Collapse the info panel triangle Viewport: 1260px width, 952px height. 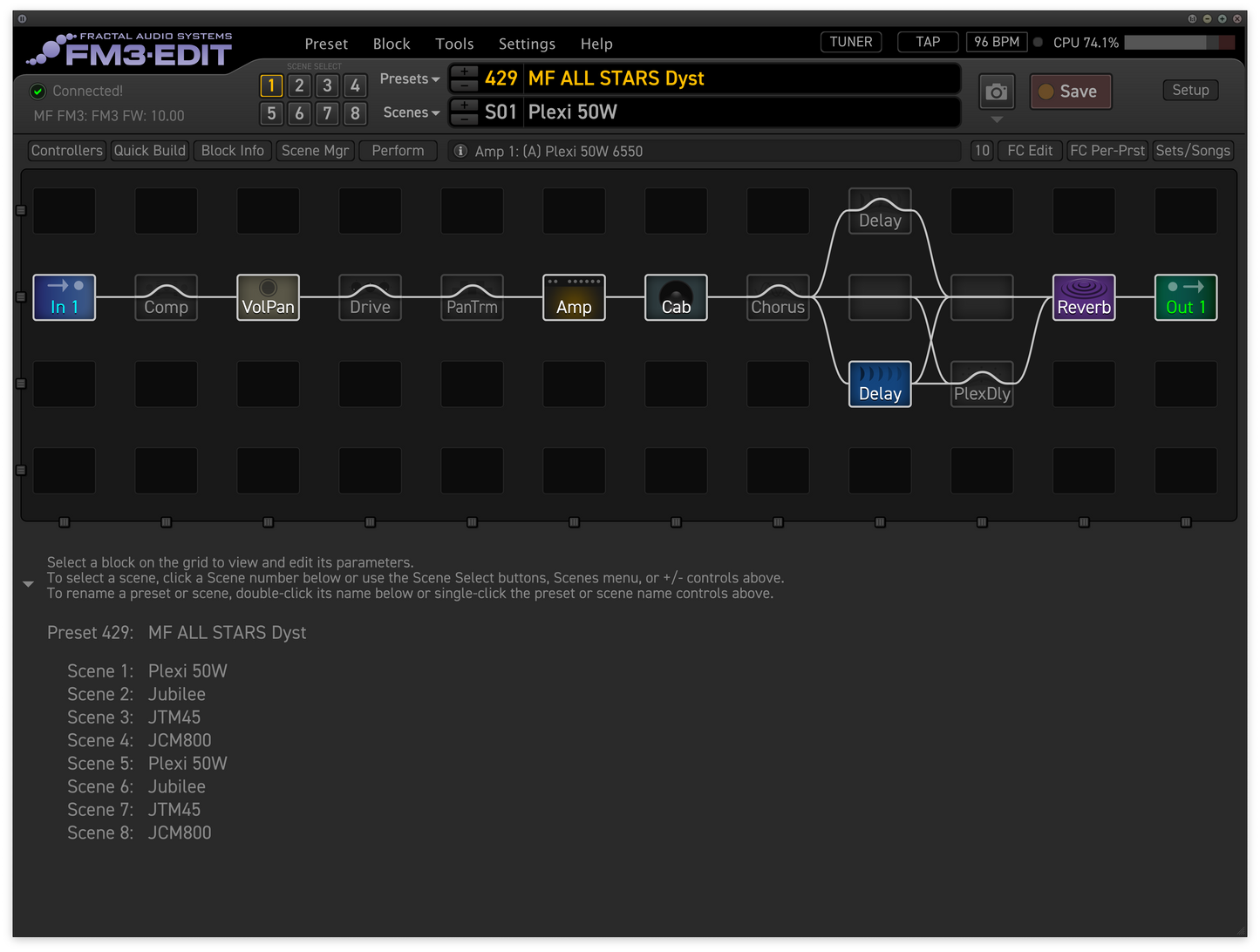[x=28, y=584]
